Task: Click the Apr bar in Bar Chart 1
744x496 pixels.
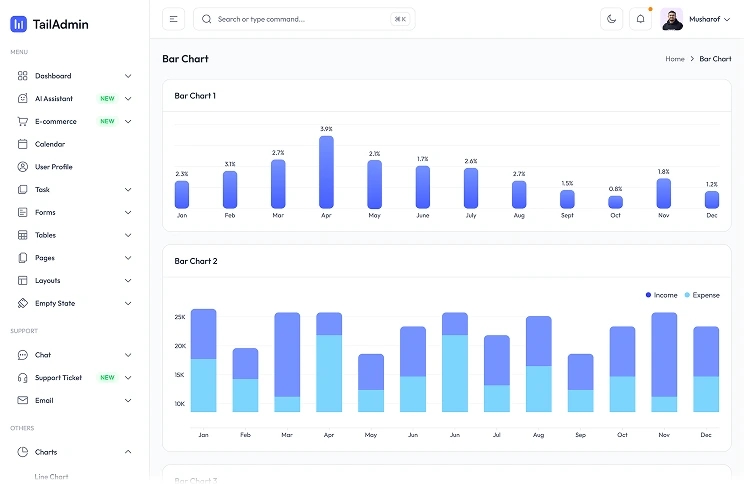Action: click(x=326, y=172)
